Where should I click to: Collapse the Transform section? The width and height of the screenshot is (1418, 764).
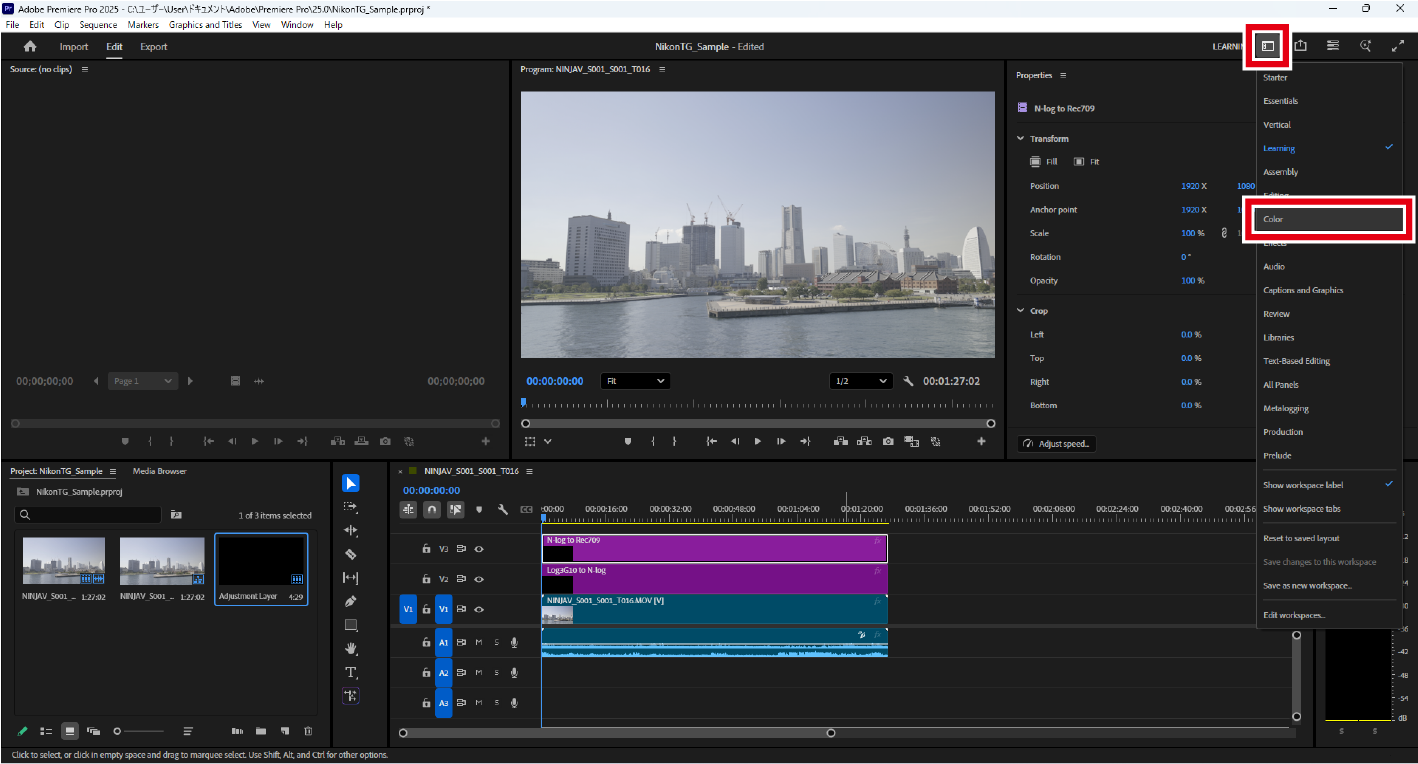tap(1021, 139)
